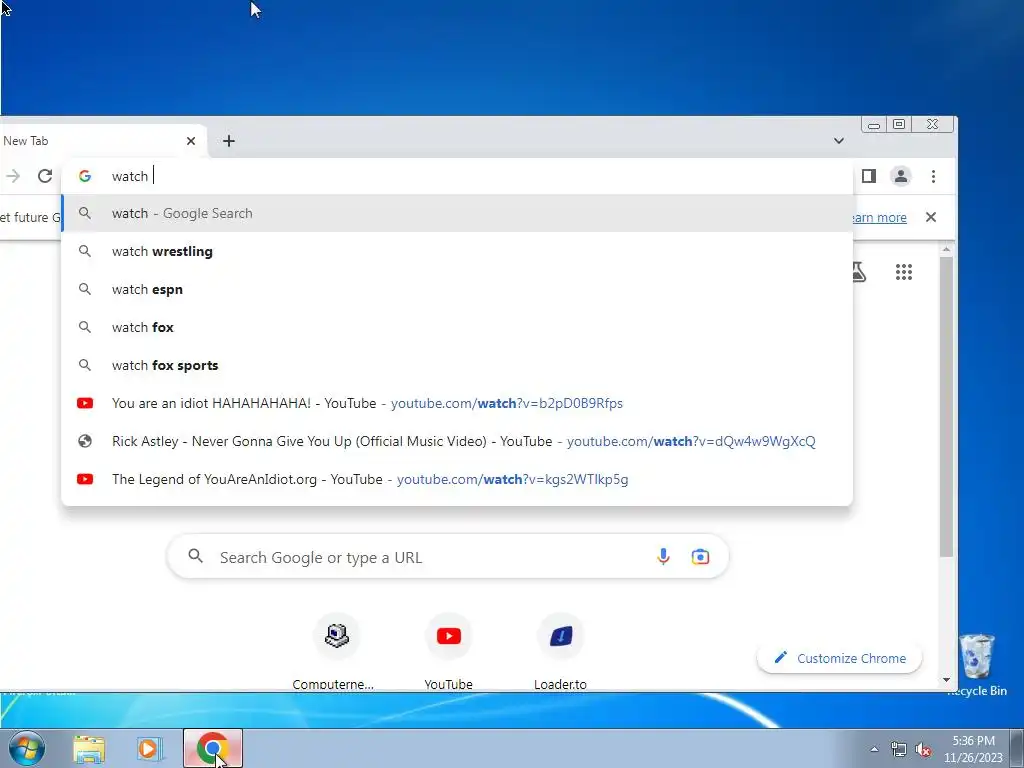This screenshot has height=768, width=1024.
Task: Click the scrollbar up arrow
Action: pyautogui.click(x=946, y=249)
